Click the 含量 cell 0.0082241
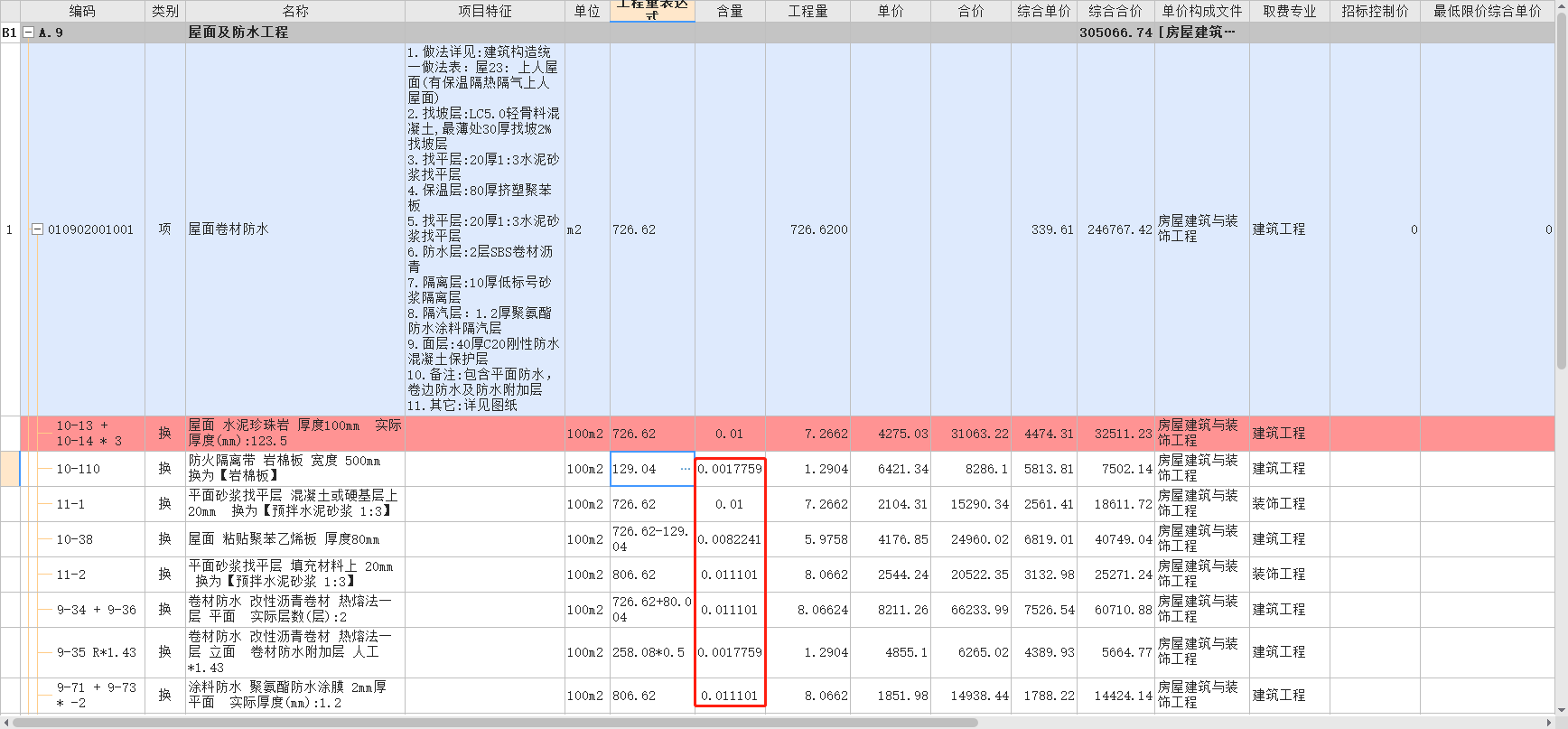The width and height of the screenshot is (1568, 729). (730, 539)
